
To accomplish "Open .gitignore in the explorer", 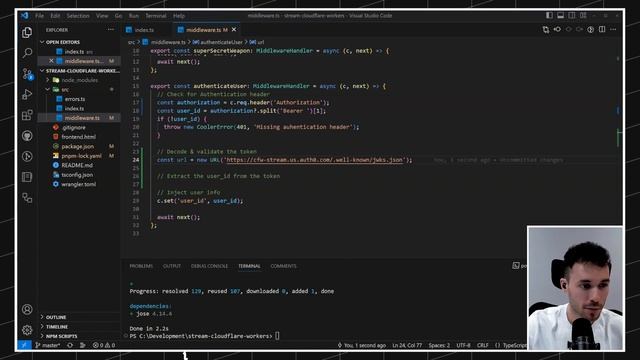I will 79,127.
